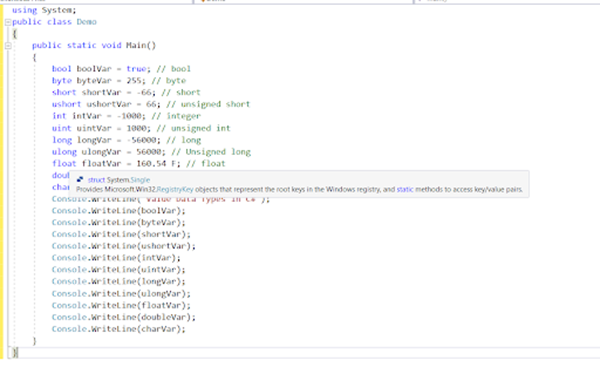
Task: Follow the RegistryKey link in the tooltip
Action: pyautogui.click(x=175, y=189)
